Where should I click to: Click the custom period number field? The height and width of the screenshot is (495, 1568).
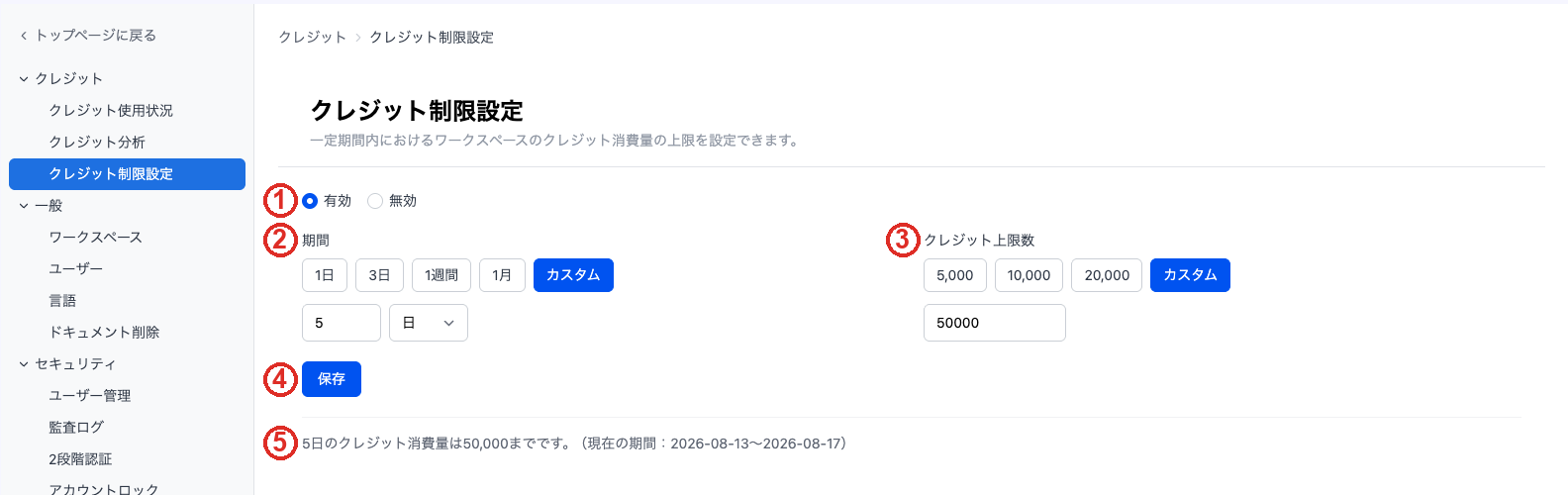(342, 323)
